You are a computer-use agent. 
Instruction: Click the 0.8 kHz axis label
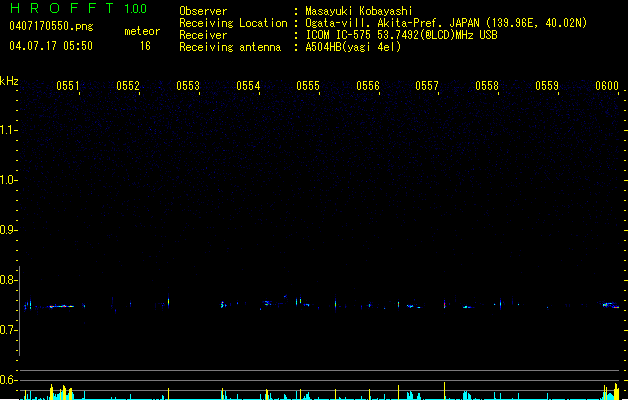point(8,280)
